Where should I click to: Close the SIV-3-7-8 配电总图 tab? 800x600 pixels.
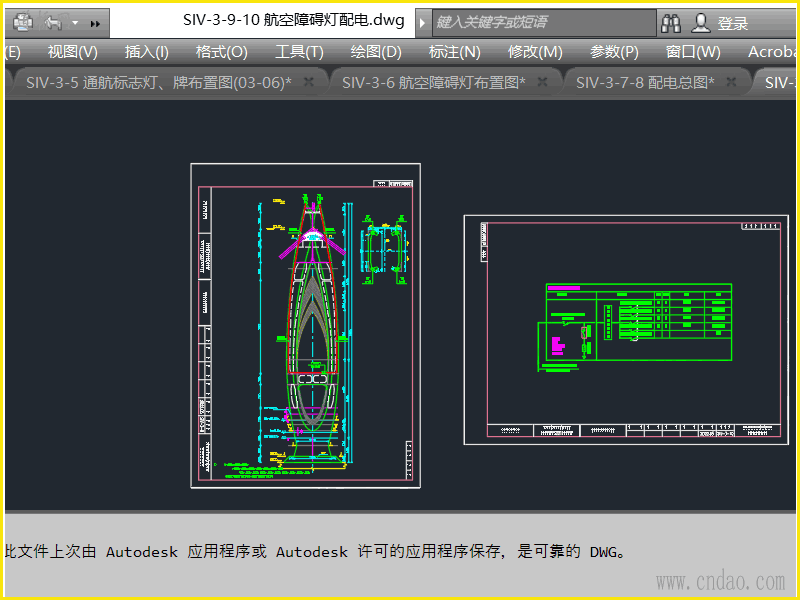(731, 82)
